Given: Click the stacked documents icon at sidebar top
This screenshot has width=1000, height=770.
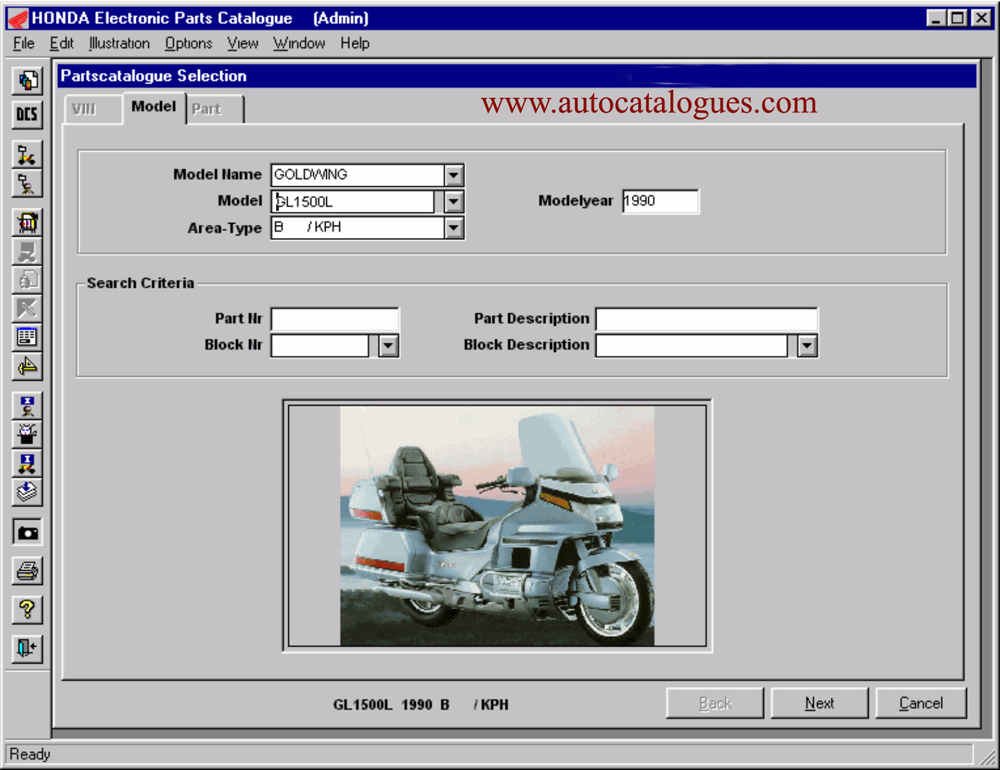Looking at the screenshot, I should point(27,80).
